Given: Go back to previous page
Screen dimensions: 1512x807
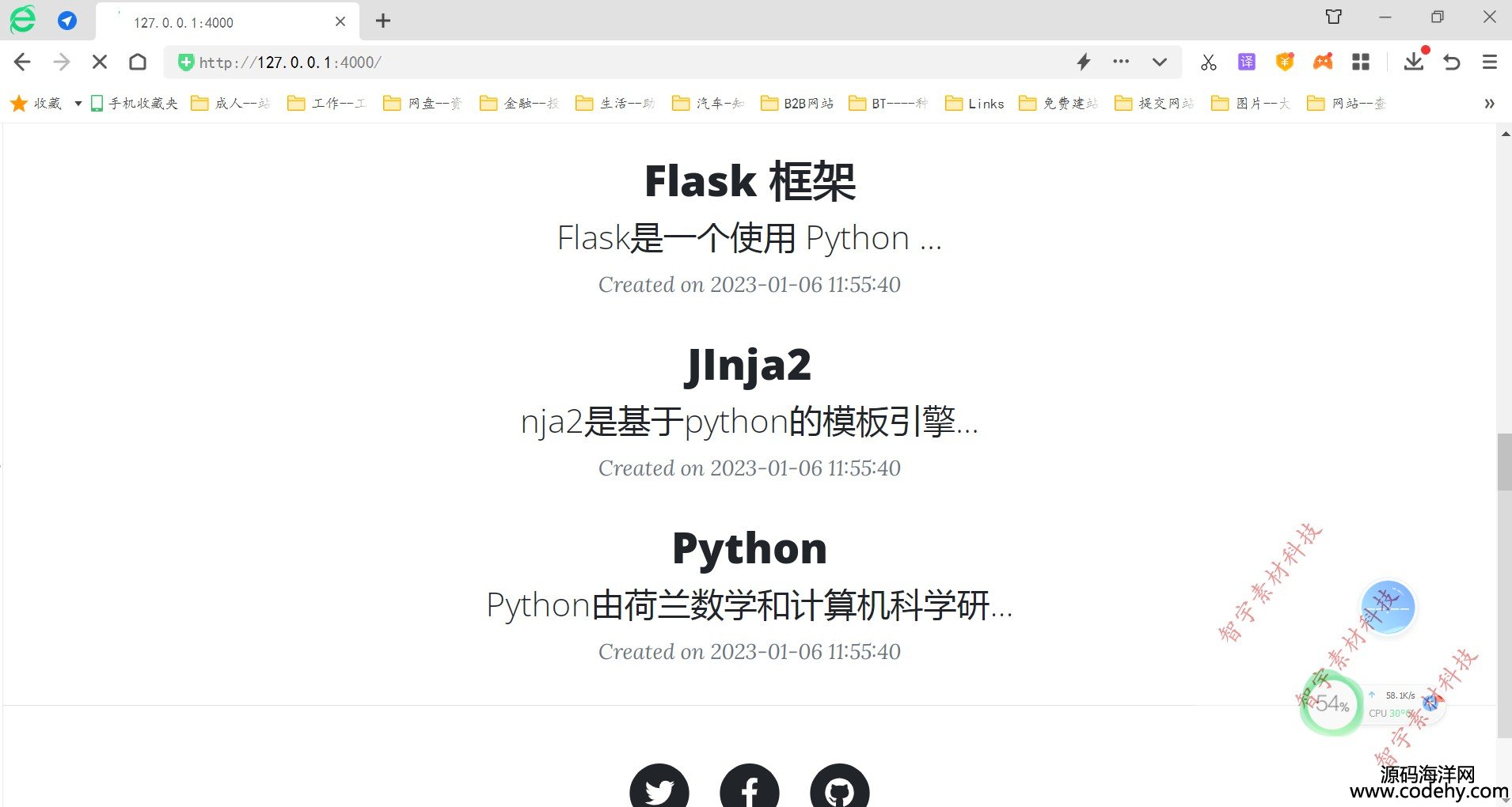Looking at the screenshot, I should tap(22, 62).
